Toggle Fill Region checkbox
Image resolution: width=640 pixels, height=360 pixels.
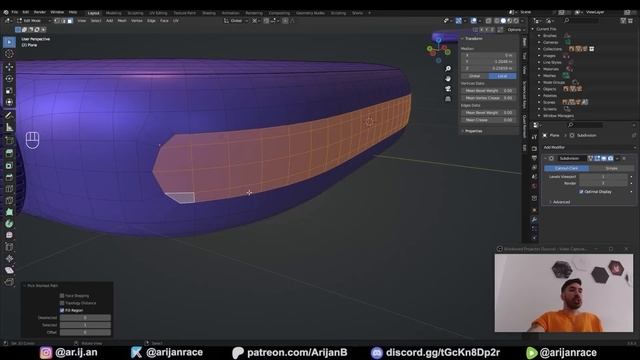click(62, 310)
